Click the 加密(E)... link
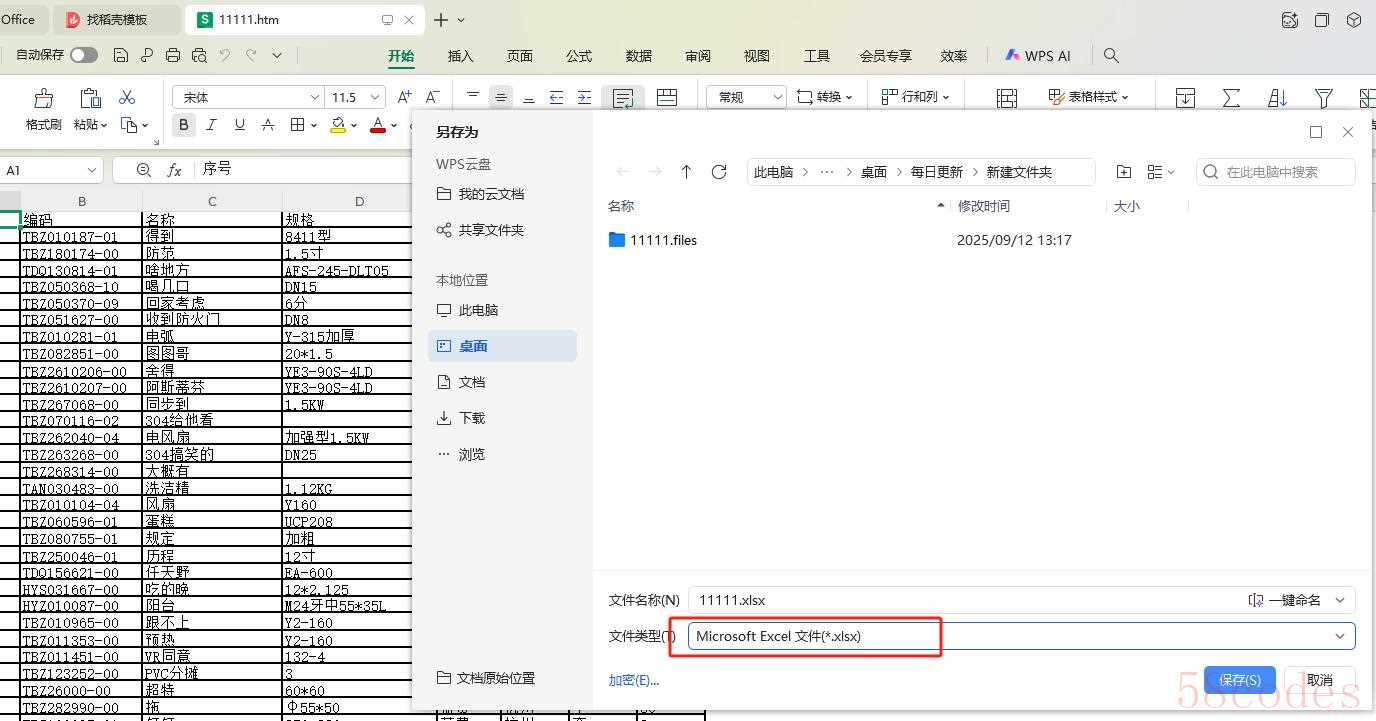 coord(634,681)
